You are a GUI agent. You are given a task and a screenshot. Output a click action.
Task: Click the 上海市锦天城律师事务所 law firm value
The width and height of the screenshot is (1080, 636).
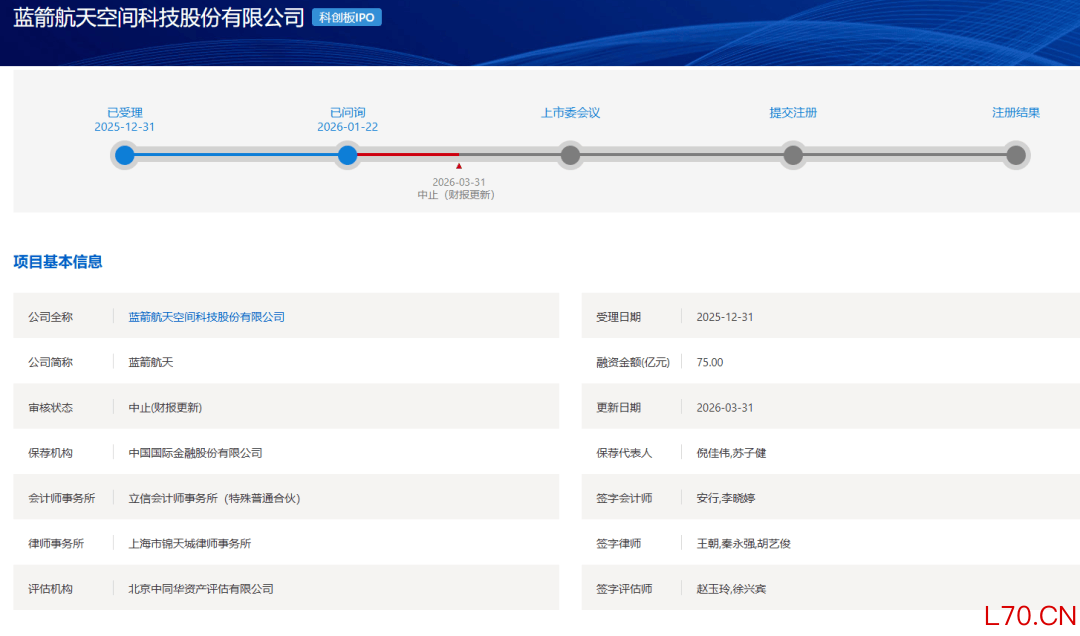click(190, 544)
